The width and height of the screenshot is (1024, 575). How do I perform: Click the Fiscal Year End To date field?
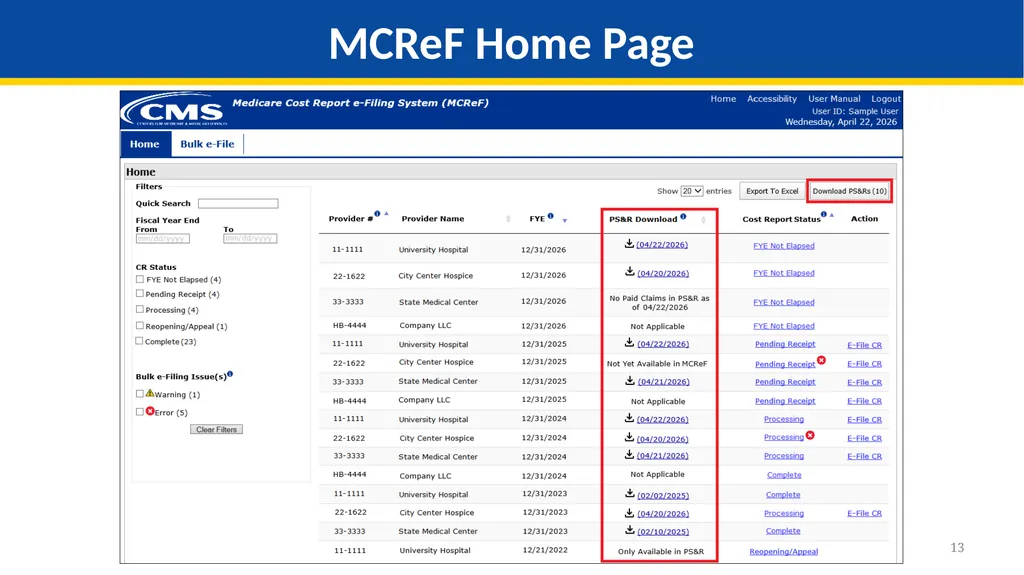pyautogui.click(x=250, y=238)
